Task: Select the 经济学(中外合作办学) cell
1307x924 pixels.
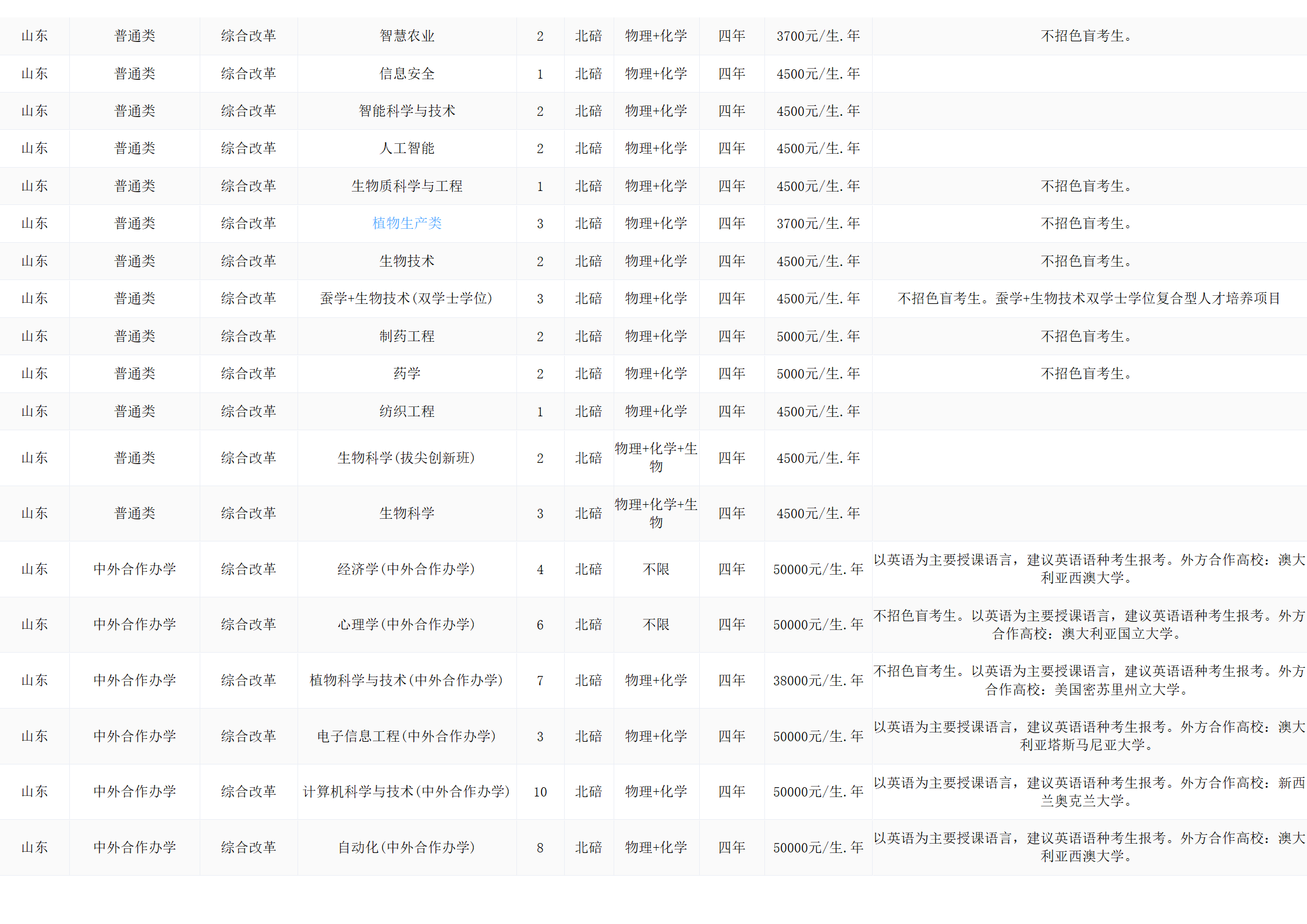Action: pos(407,569)
